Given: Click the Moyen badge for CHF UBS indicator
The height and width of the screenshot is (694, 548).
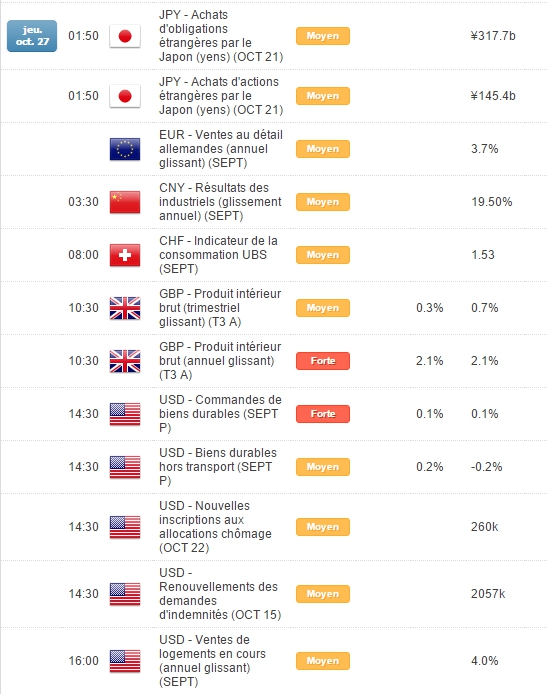Looking at the screenshot, I should (323, 255).
